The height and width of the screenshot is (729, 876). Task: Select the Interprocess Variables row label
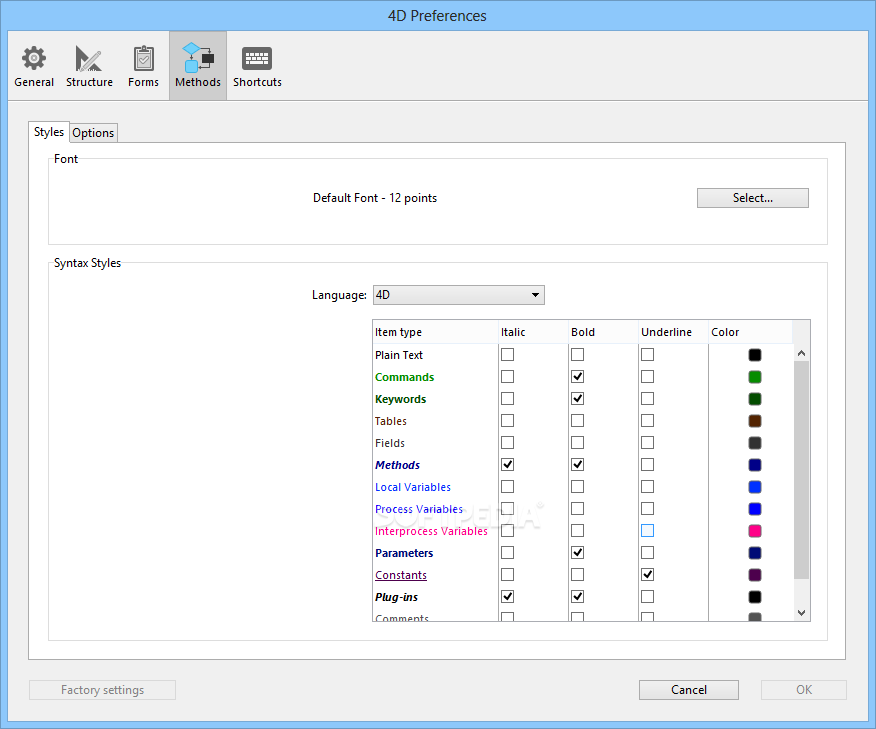pos(431,531)
